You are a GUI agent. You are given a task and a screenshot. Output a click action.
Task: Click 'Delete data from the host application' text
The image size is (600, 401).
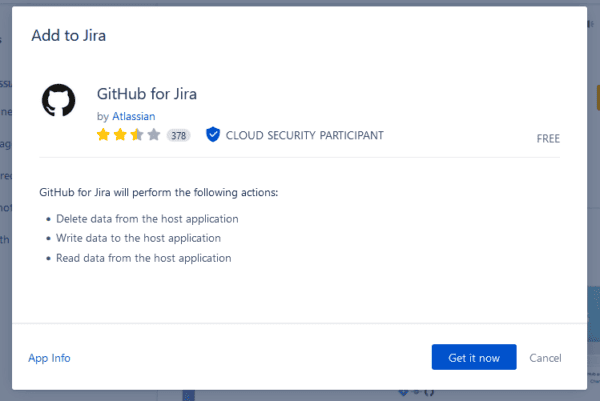(x=147, y=219)
